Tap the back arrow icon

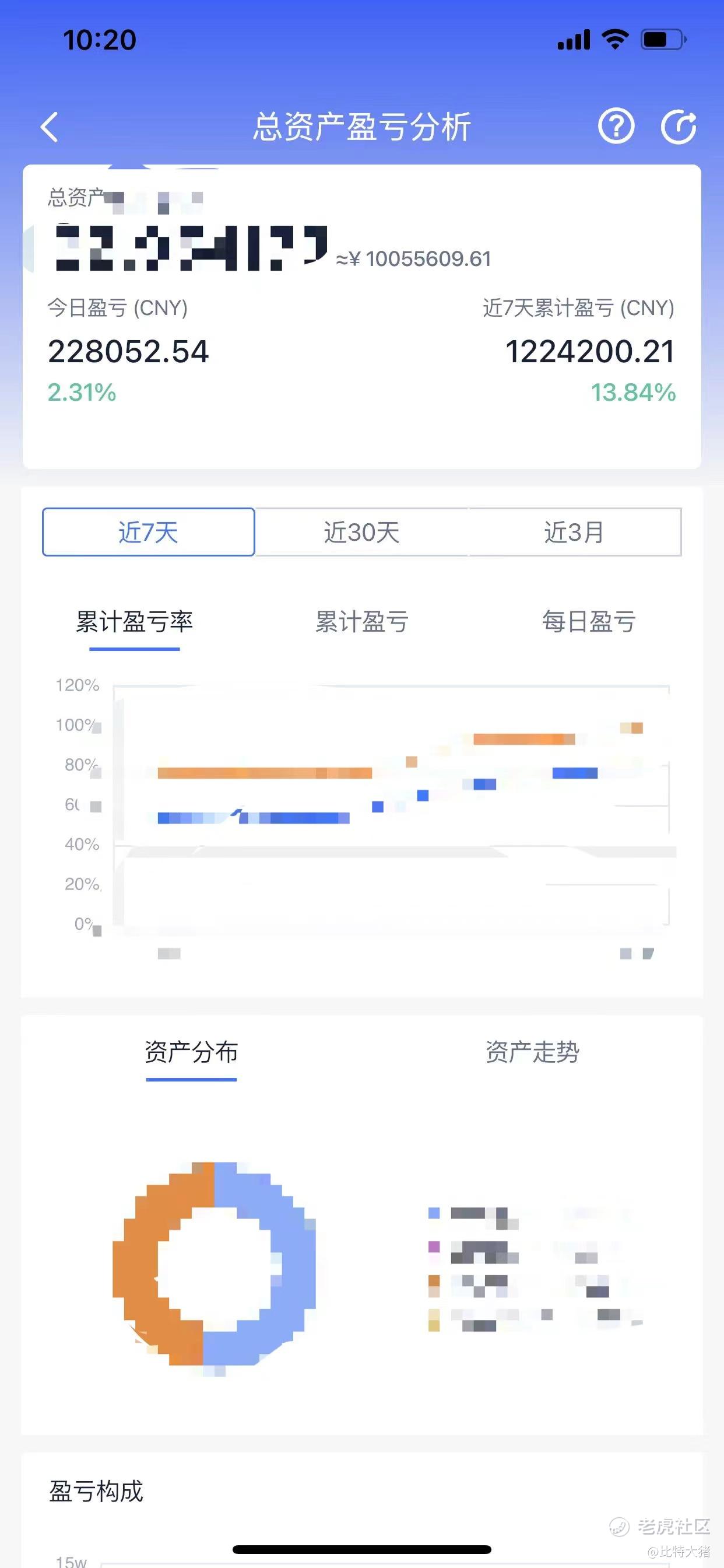pos(50,127)
